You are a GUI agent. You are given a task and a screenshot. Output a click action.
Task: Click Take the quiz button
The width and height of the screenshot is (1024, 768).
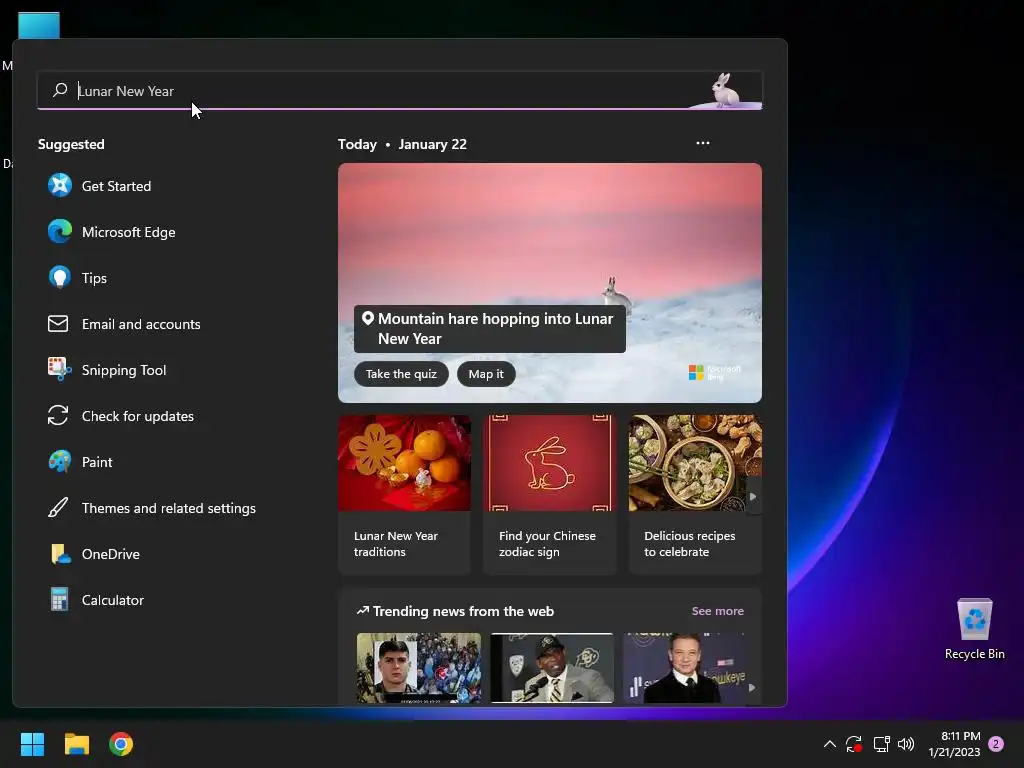pyautogui.click(x=401, y=374)
